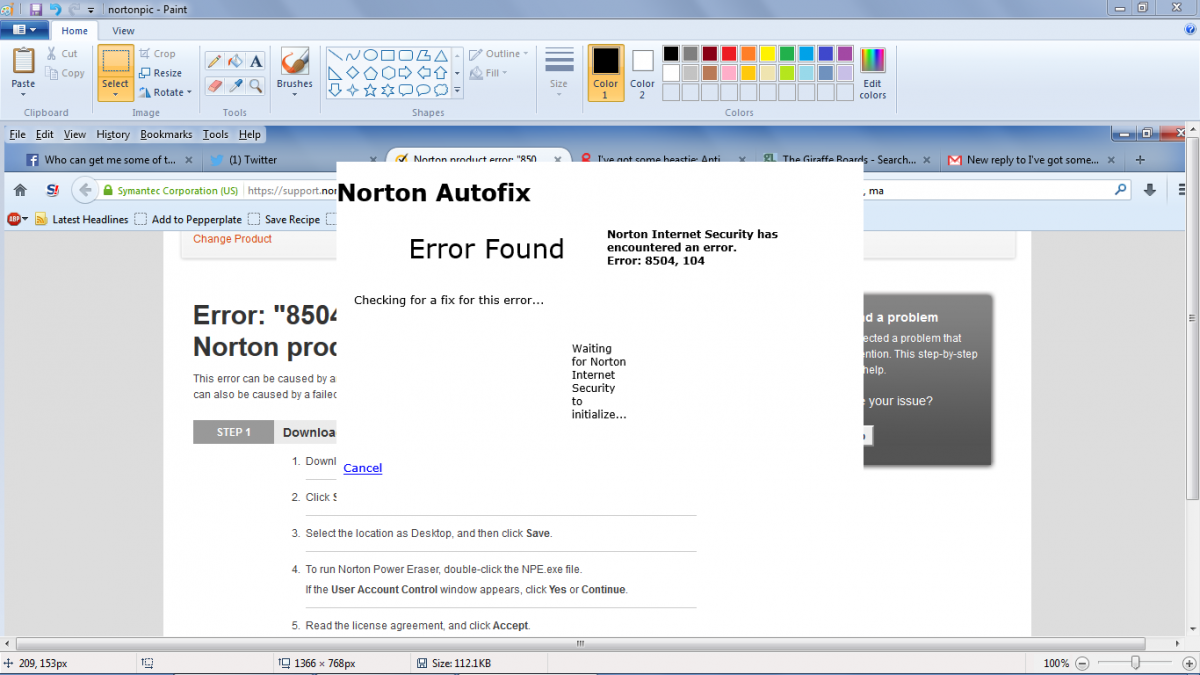
Task: Choose the Right arrow shape
Action: [405, 73]
